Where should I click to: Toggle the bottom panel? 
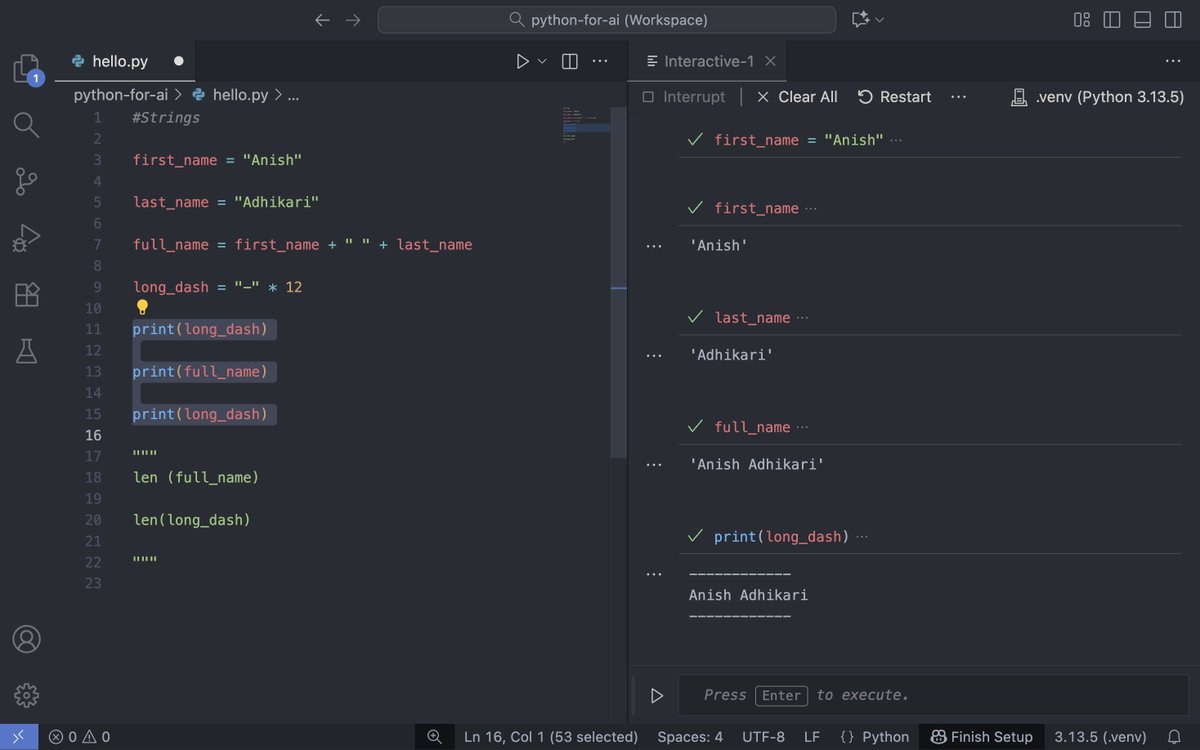pyautogui.click(x=1143, y=20)
